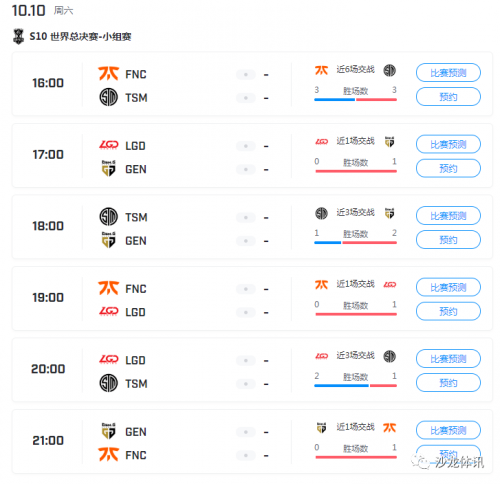The width and height of the screenshot is (500, 484).
Task: Click 预约 for the 16:00 match
Action: pyautogui.click(x=448, y=97)
